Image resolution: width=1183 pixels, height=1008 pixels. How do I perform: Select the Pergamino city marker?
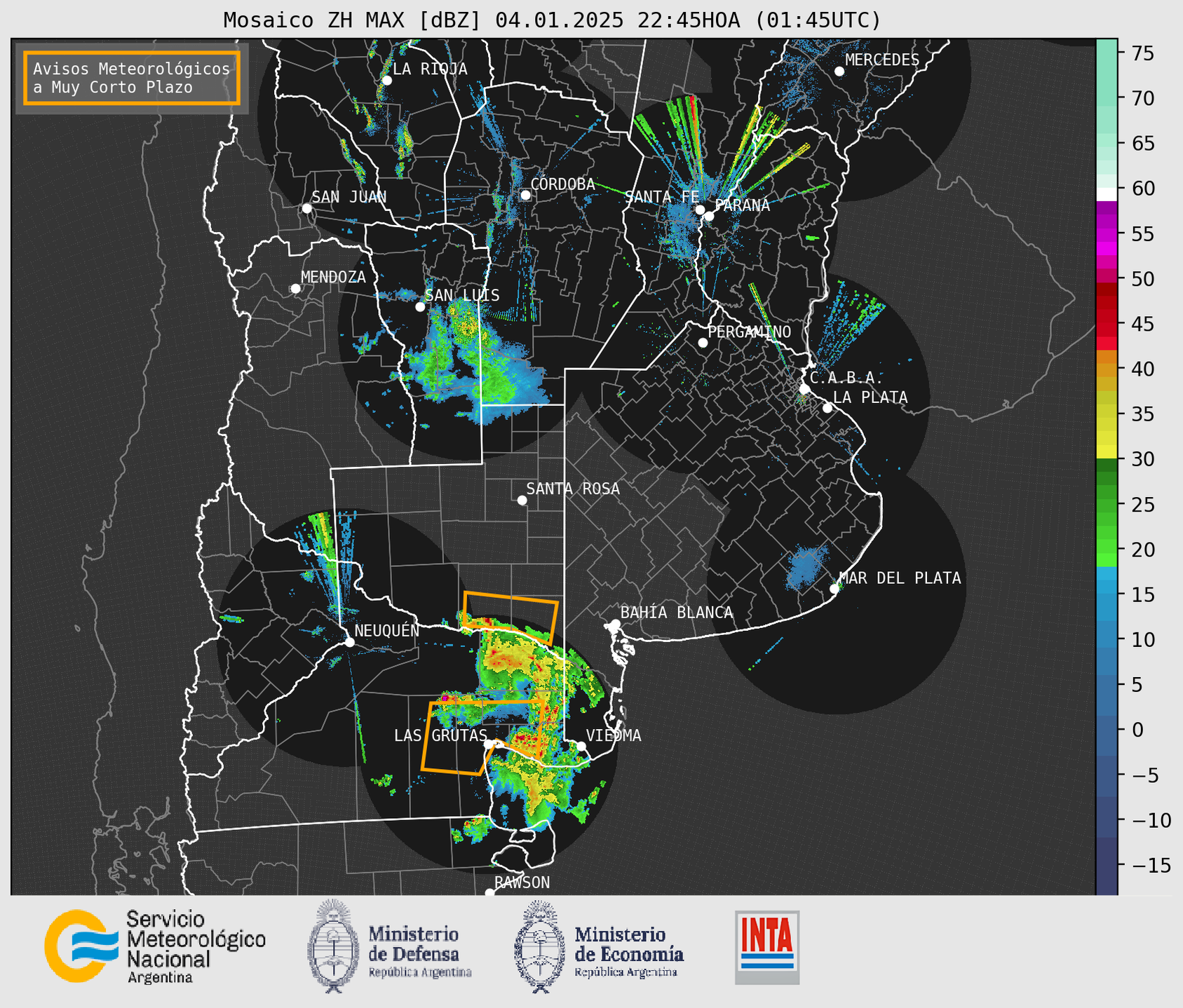click(703, 343)
